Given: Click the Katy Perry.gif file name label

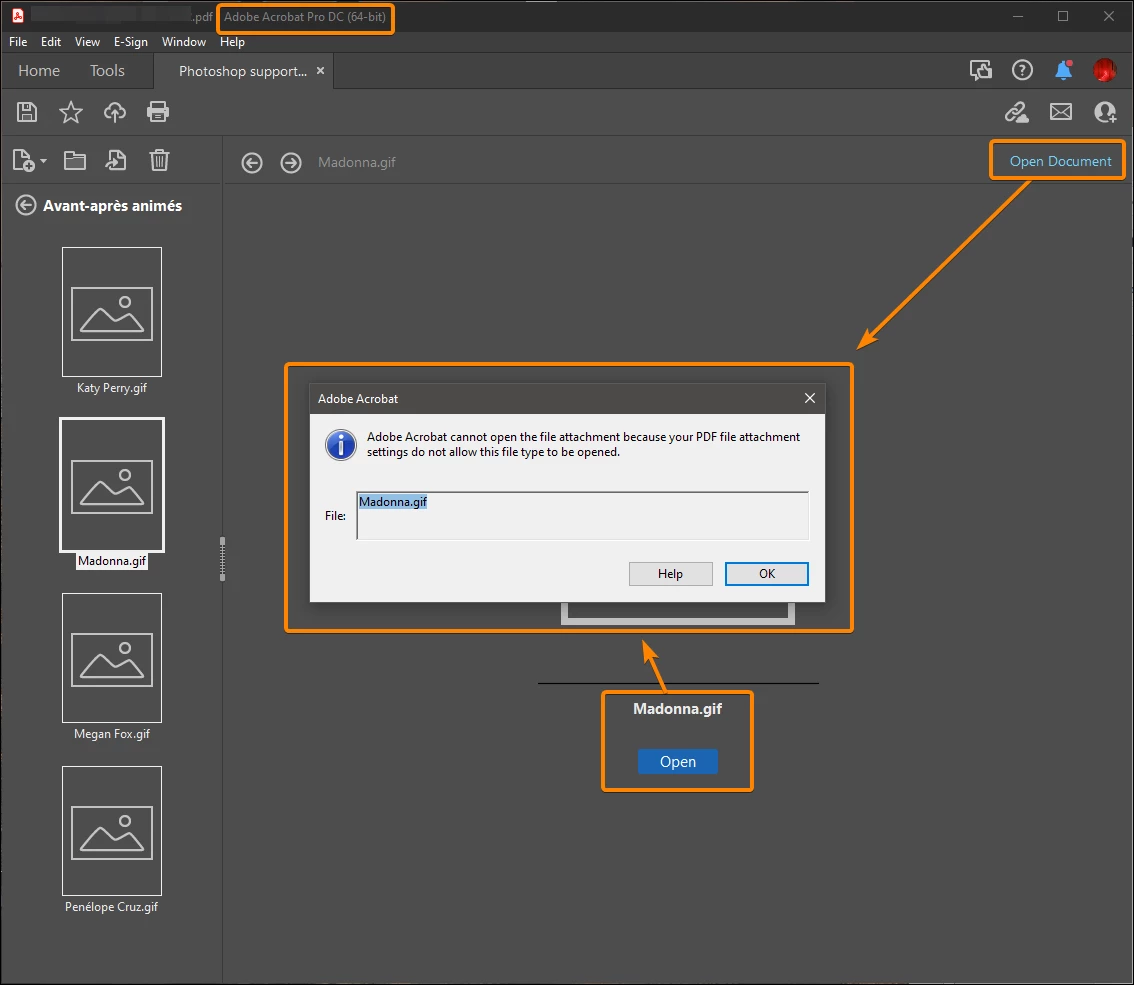Looking at the screenshot, I should 112,388.
